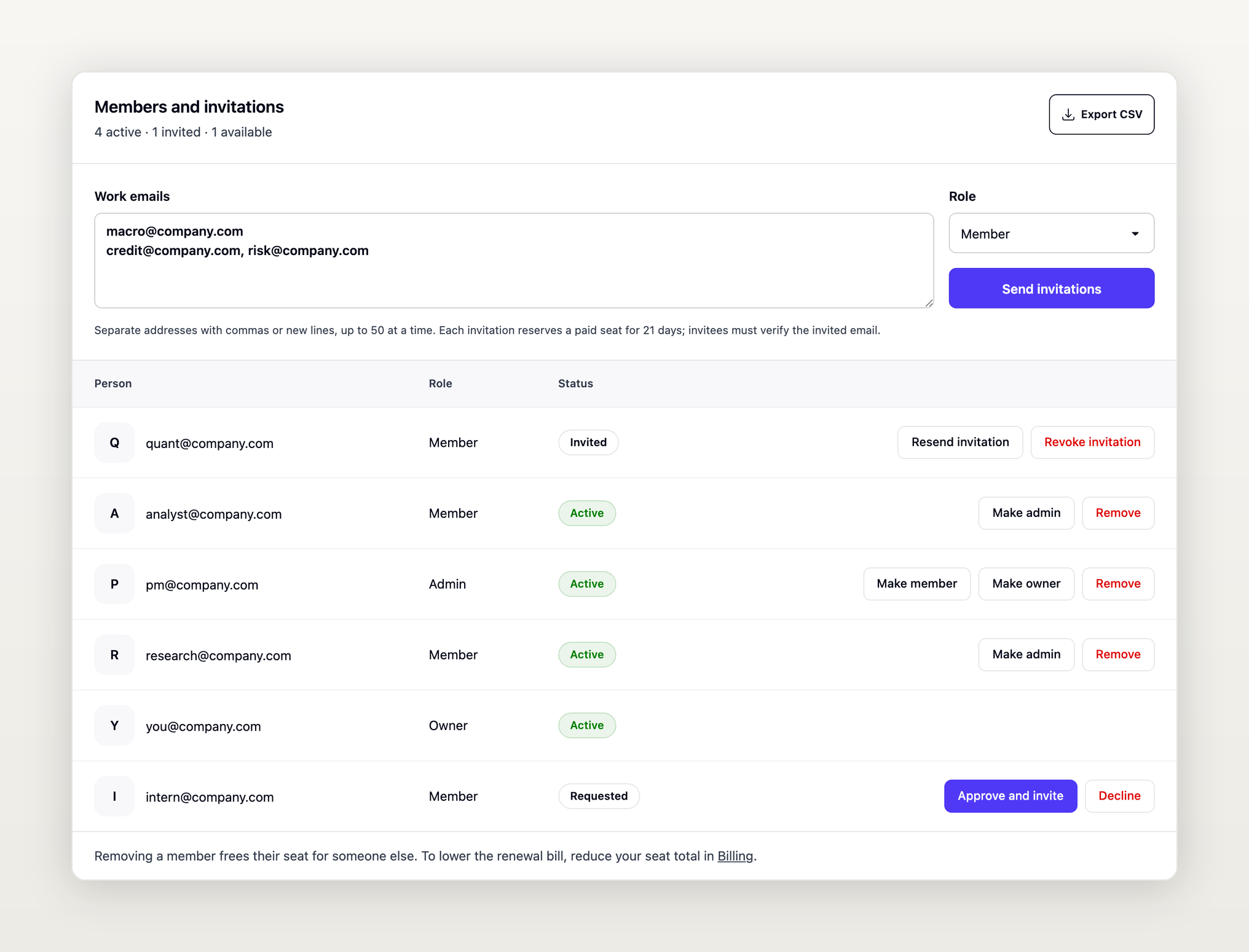The image size is (1249, 952).
Task: Click the I avatar for intern@company.com
Action: [x=114, y=796]
